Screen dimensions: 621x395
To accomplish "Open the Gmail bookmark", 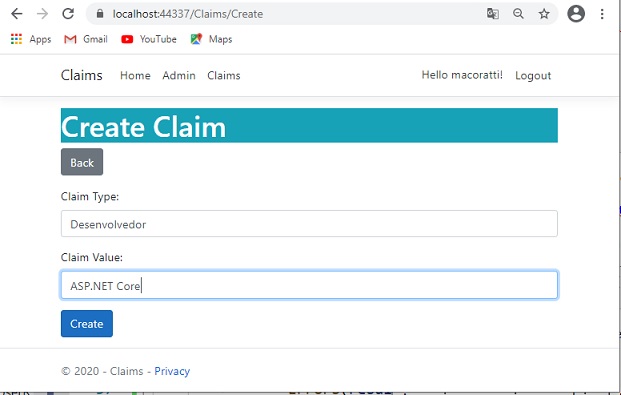I will pos(86,39).
